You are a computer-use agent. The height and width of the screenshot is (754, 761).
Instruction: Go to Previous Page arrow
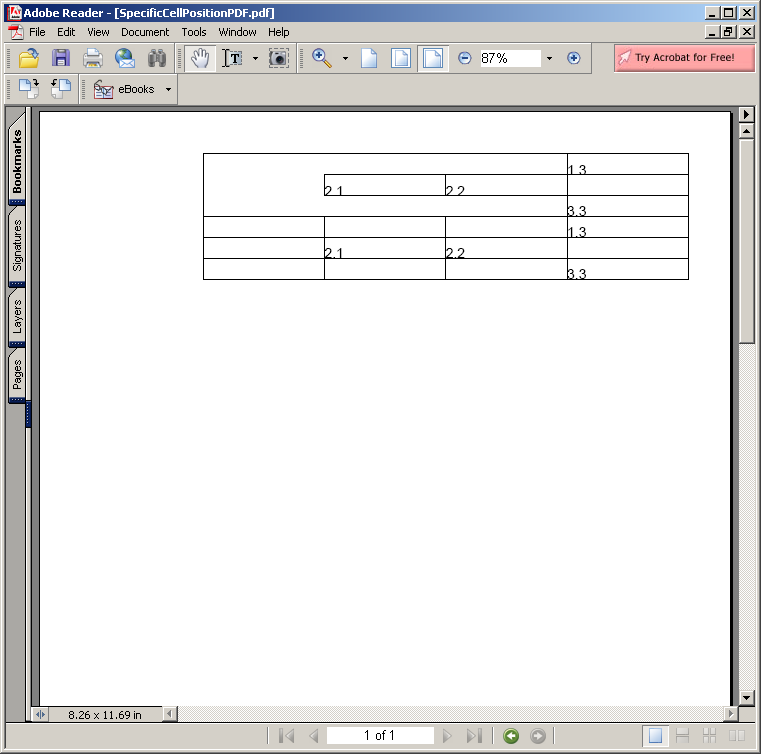click(x=314, y=736)
